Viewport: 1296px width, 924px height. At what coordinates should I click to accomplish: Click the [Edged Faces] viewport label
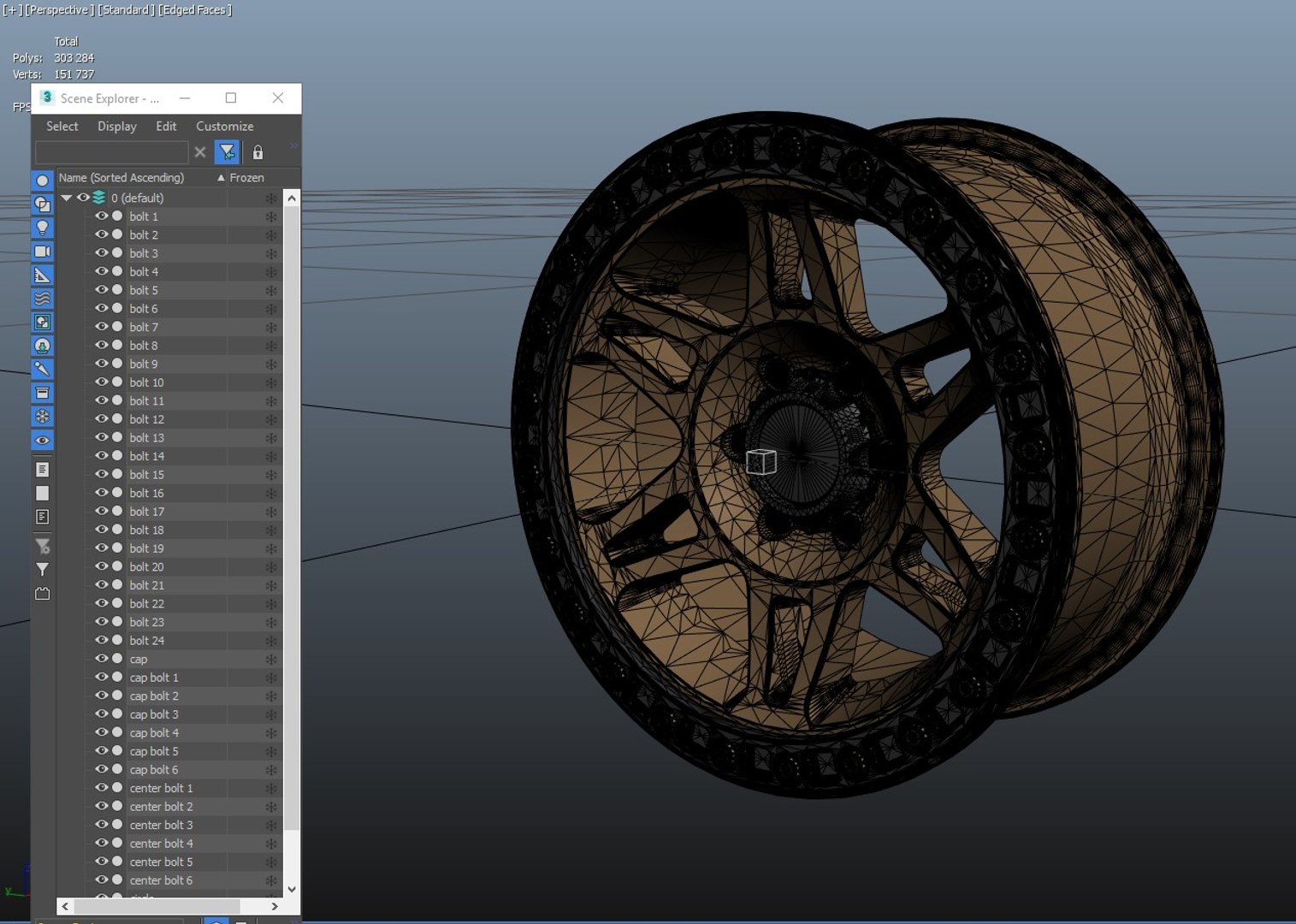point(195,10)
